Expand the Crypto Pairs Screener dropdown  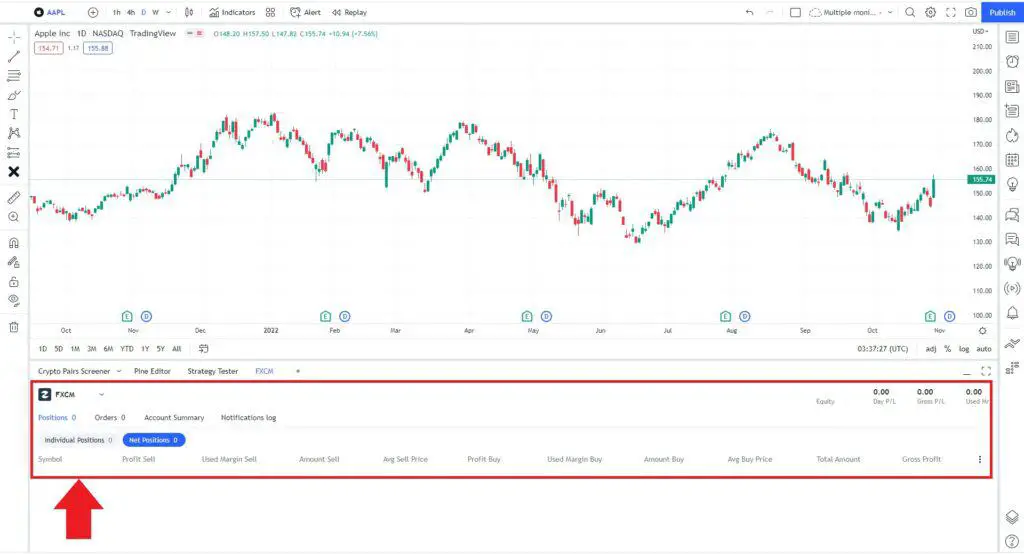(x=119, y=372)
